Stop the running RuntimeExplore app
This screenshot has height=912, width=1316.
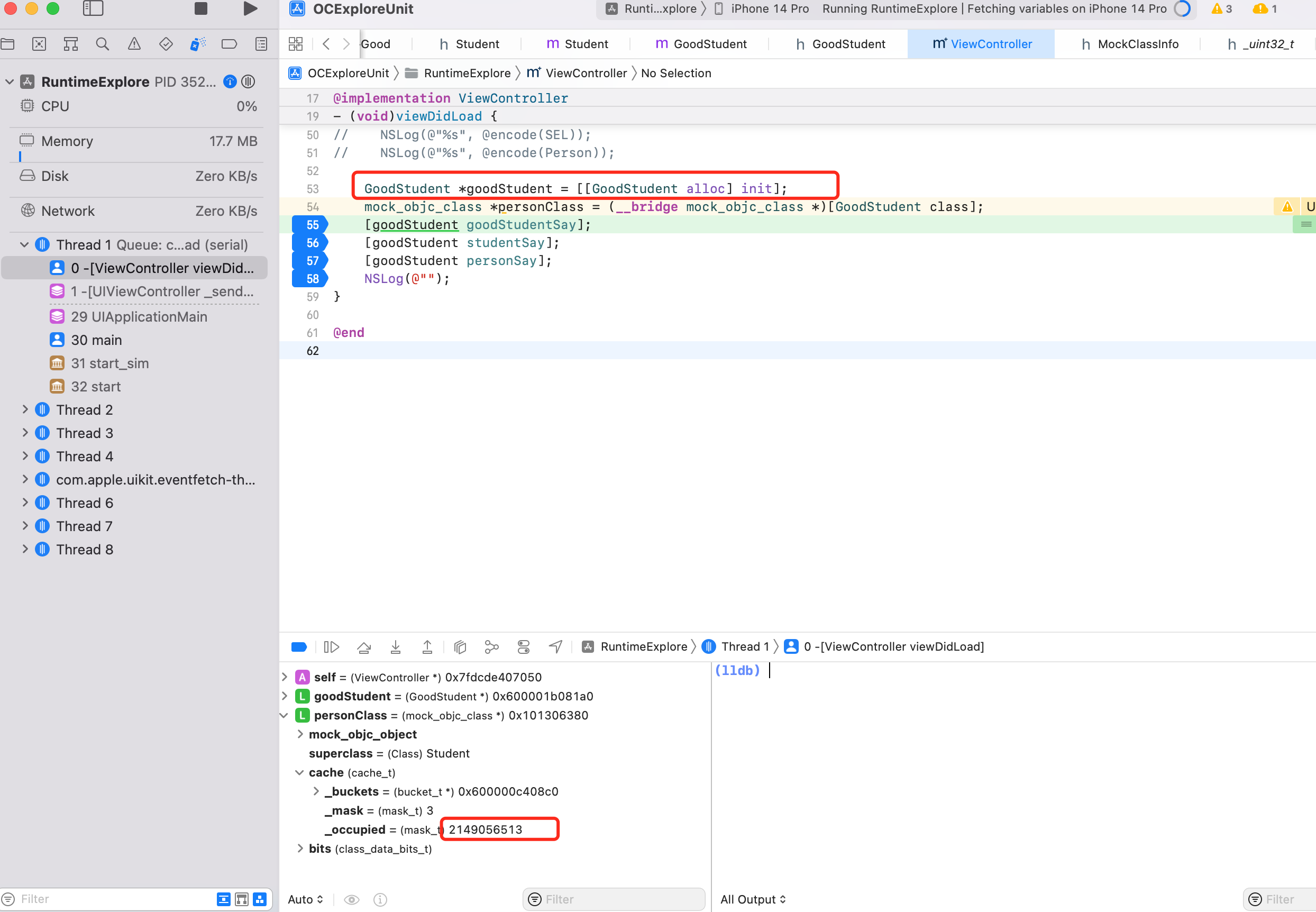click(200, 8)
